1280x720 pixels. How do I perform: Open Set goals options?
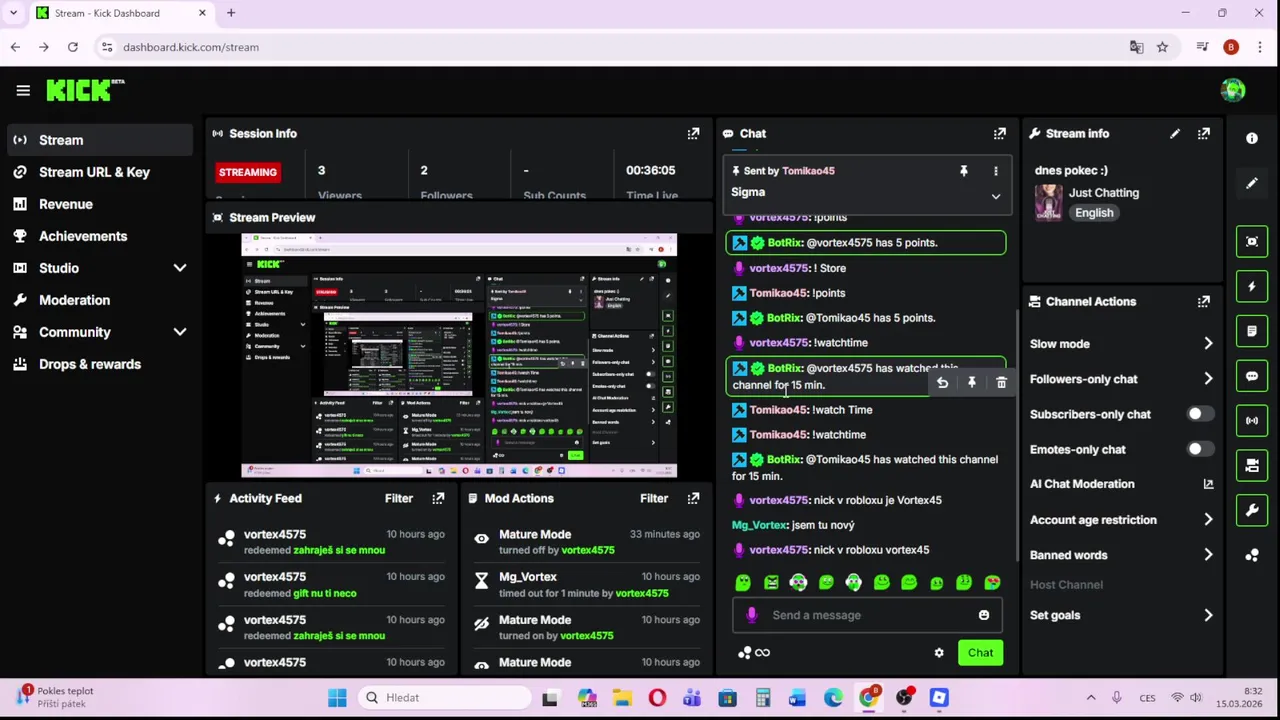click(x=1122, y=615)
